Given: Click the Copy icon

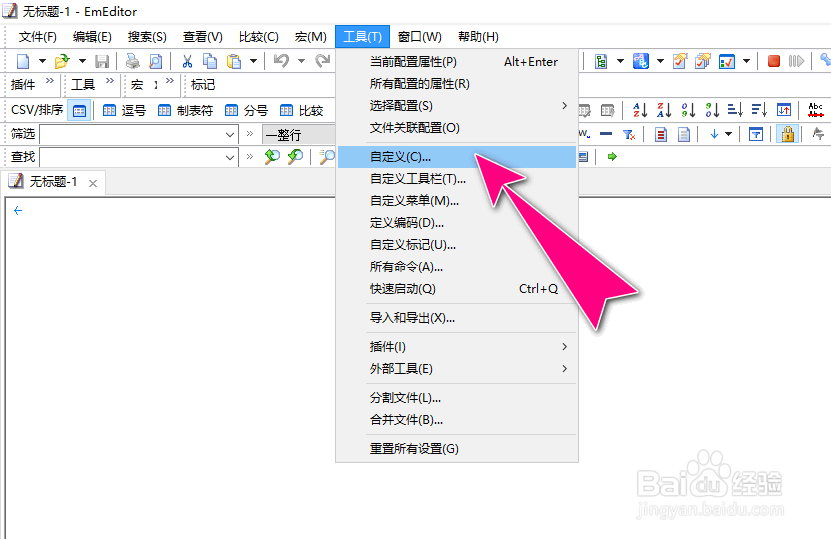Looking at the screenshot, I should coord(210,61).
